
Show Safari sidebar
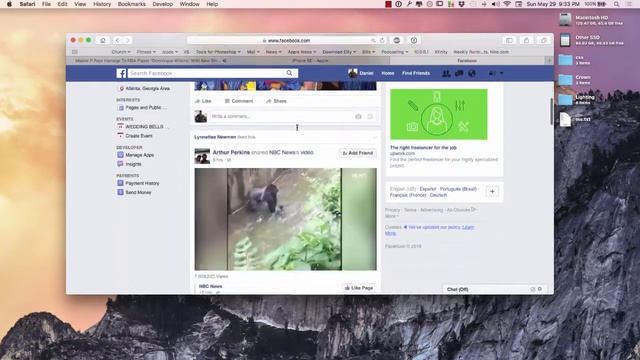tap(509, 40)
